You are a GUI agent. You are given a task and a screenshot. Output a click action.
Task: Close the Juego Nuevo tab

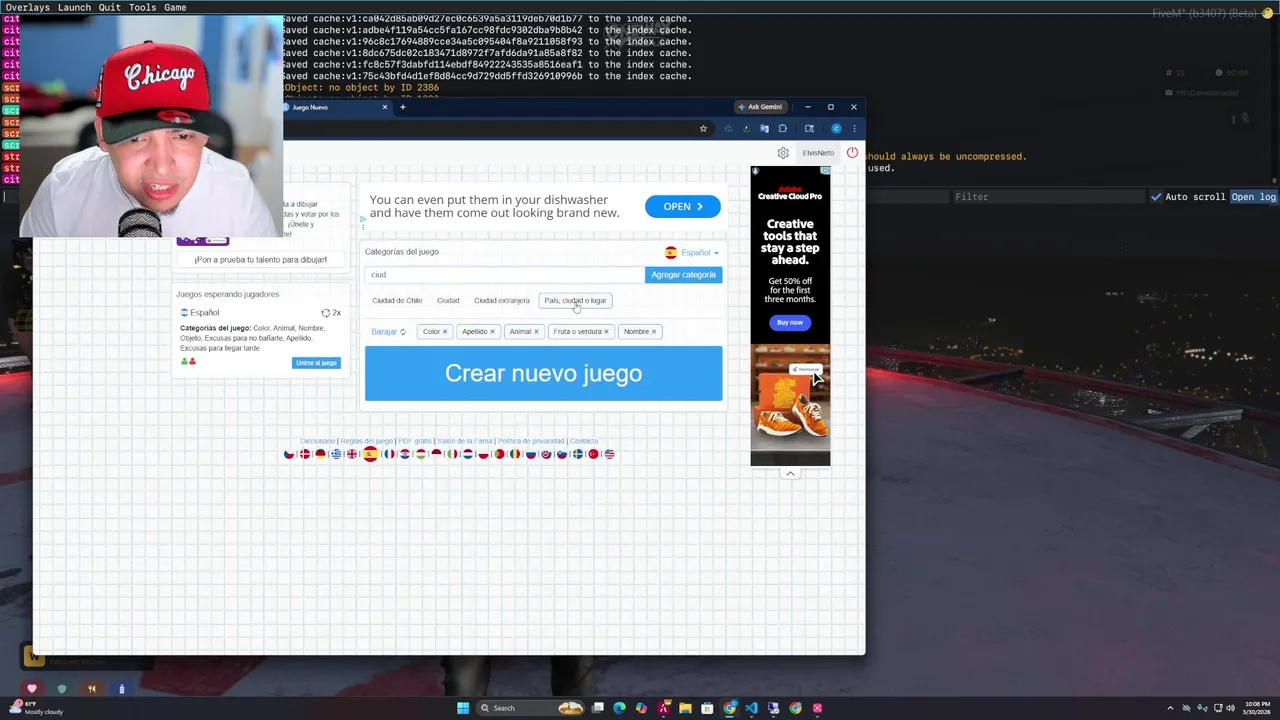click(384, 107)
